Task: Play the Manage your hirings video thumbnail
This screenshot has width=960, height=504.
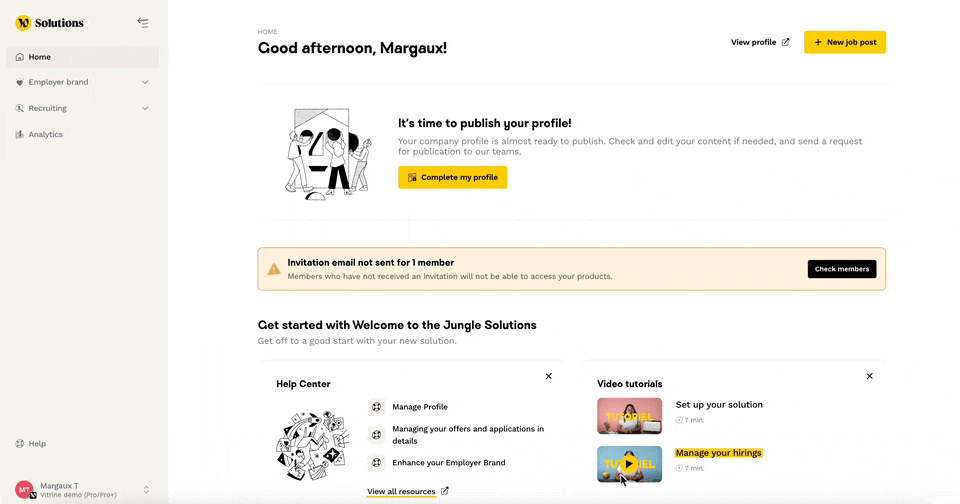Action: click(629, 464)
